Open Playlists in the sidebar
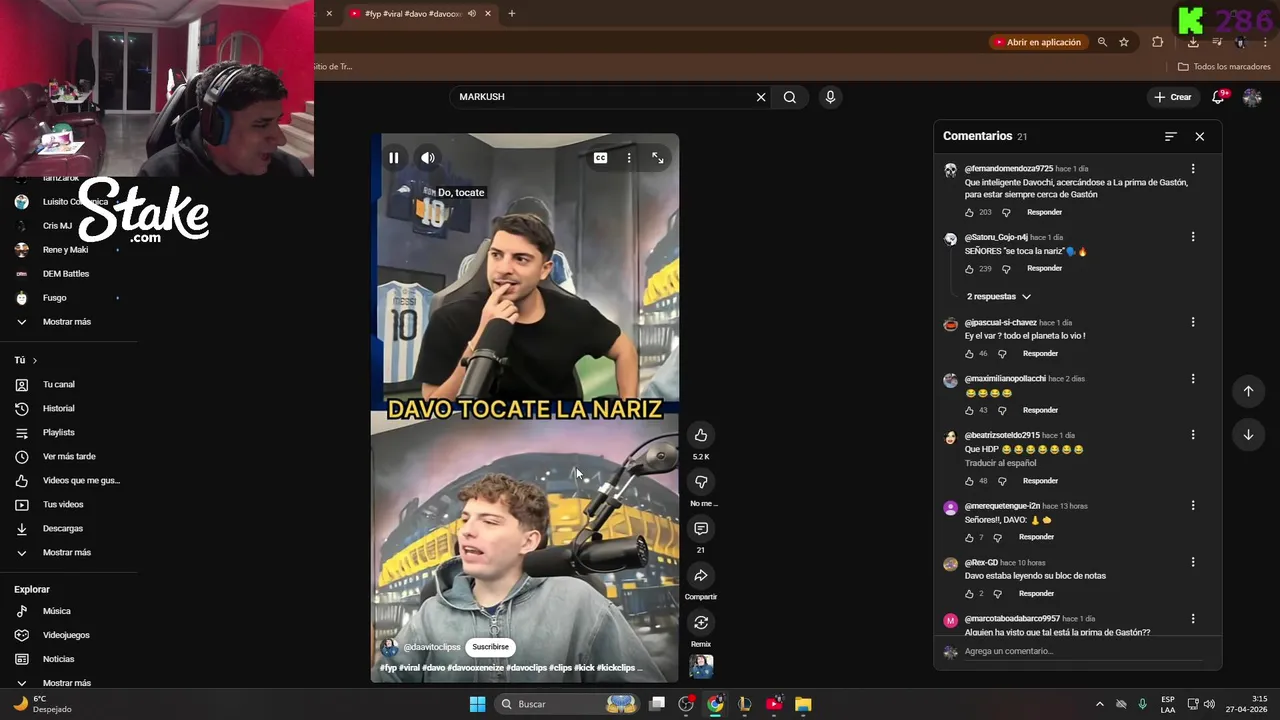 (59, 433)
